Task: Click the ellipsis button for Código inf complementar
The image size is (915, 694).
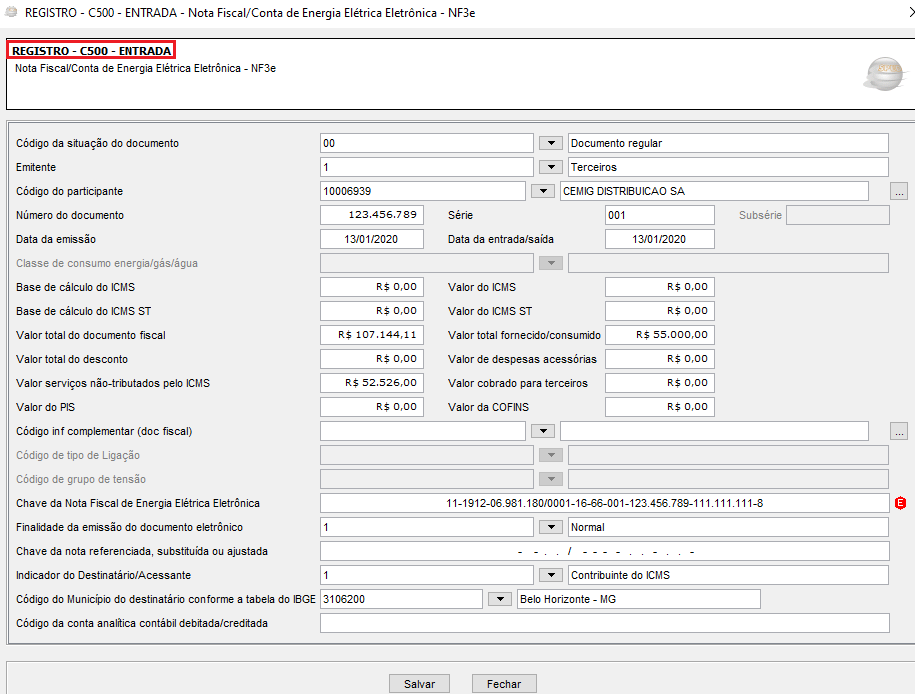Action: tap(899, 431)
